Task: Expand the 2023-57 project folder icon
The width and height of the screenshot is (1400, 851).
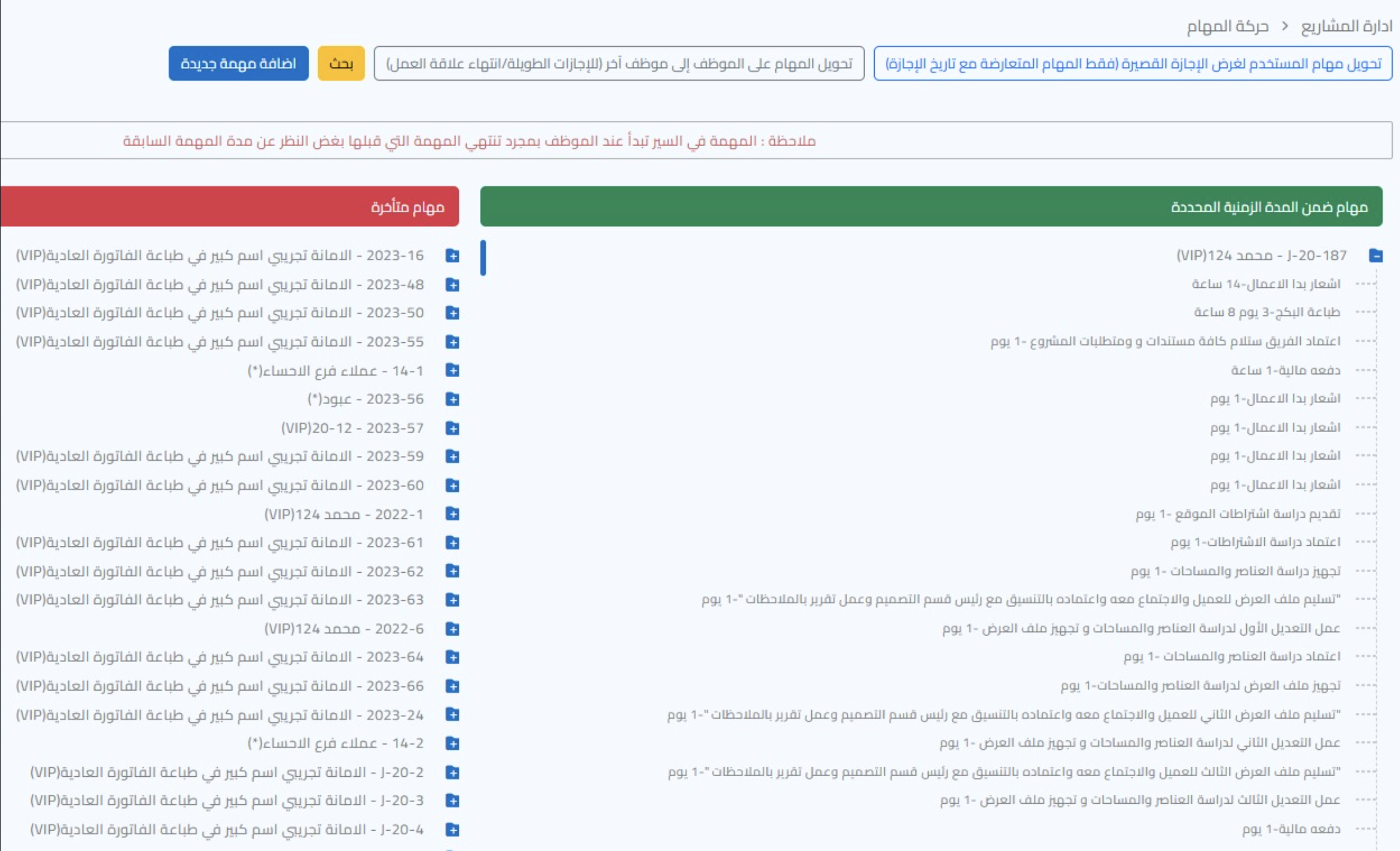Action: coord(452,428)
